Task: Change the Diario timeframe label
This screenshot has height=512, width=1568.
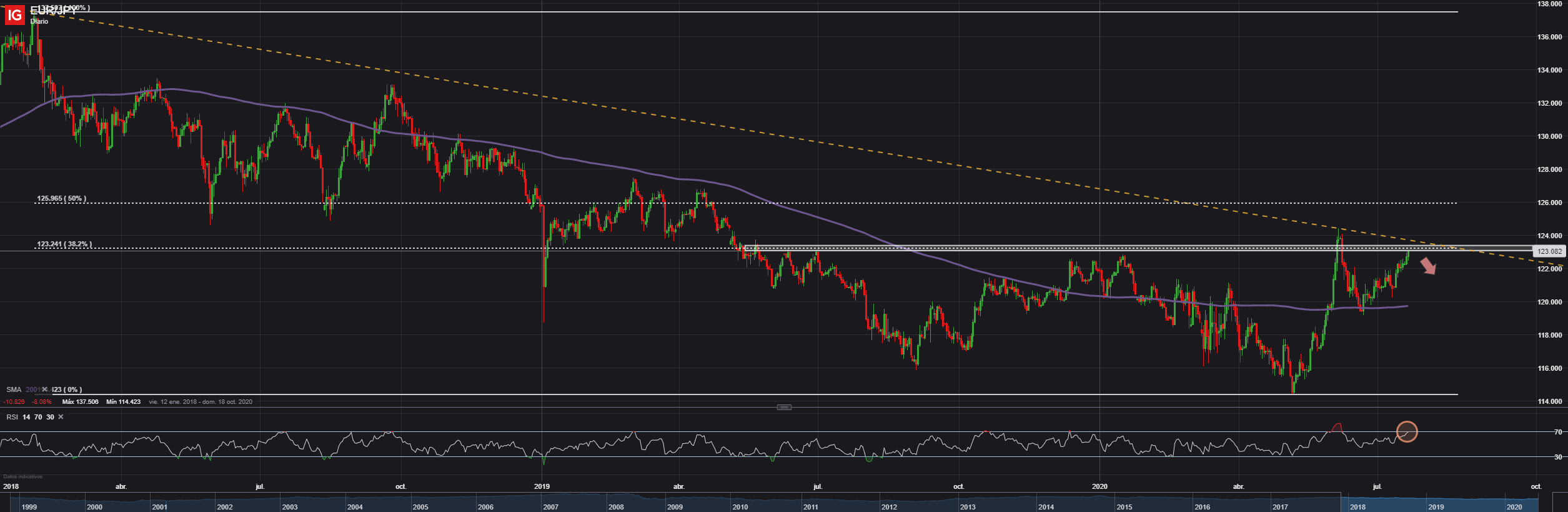Action: click(x=39, y=21)
